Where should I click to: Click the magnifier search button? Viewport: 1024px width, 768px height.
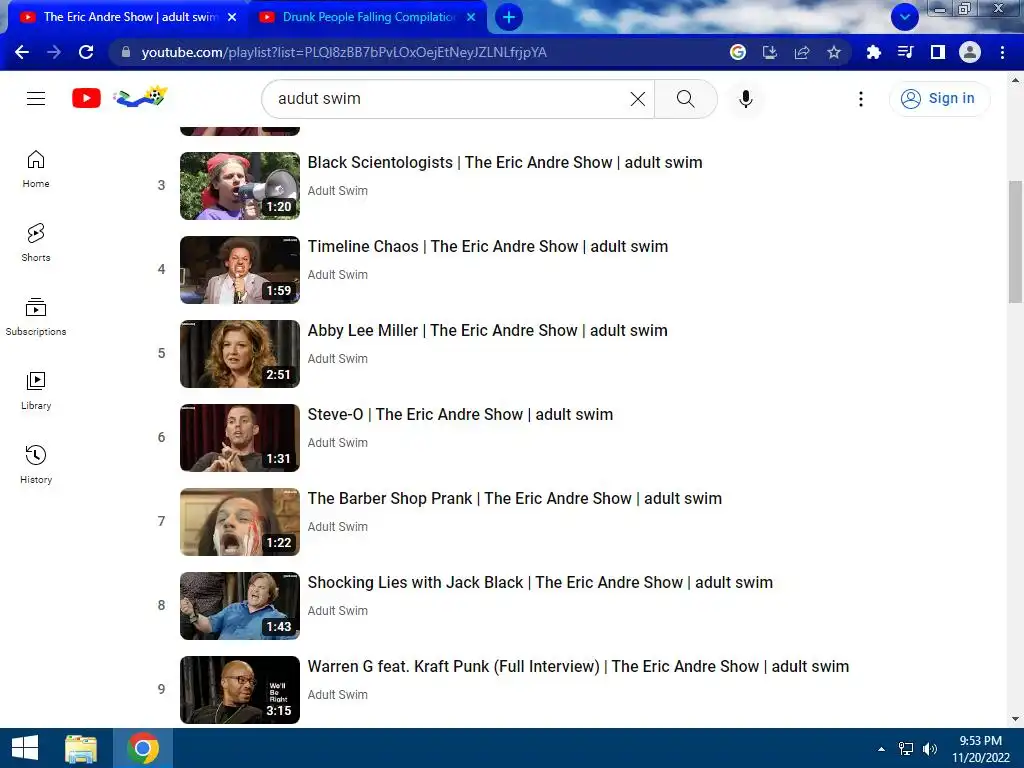click(x=685, y=99)
